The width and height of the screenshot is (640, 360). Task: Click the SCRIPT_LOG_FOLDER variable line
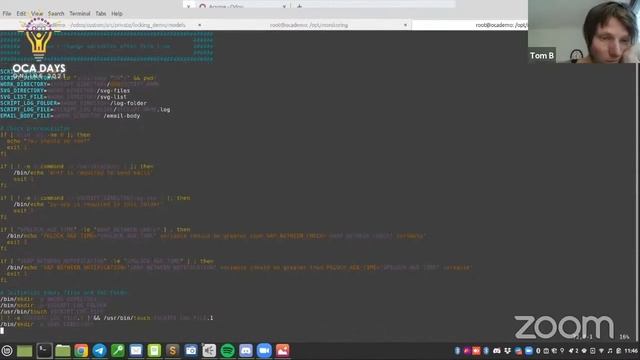[73, 103]
